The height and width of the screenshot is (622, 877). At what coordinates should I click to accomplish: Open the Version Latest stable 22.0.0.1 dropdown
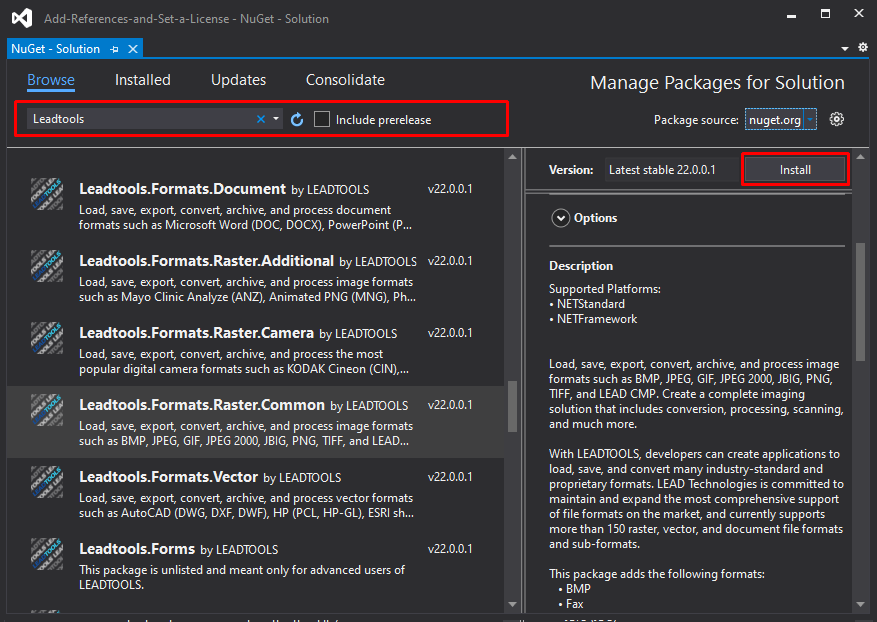coord(673,169)
